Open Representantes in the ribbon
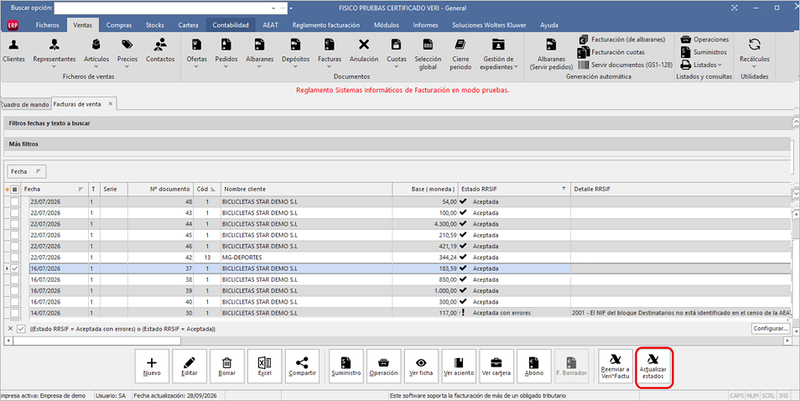Viewport: 800px width, 401px height. point(54,53)
